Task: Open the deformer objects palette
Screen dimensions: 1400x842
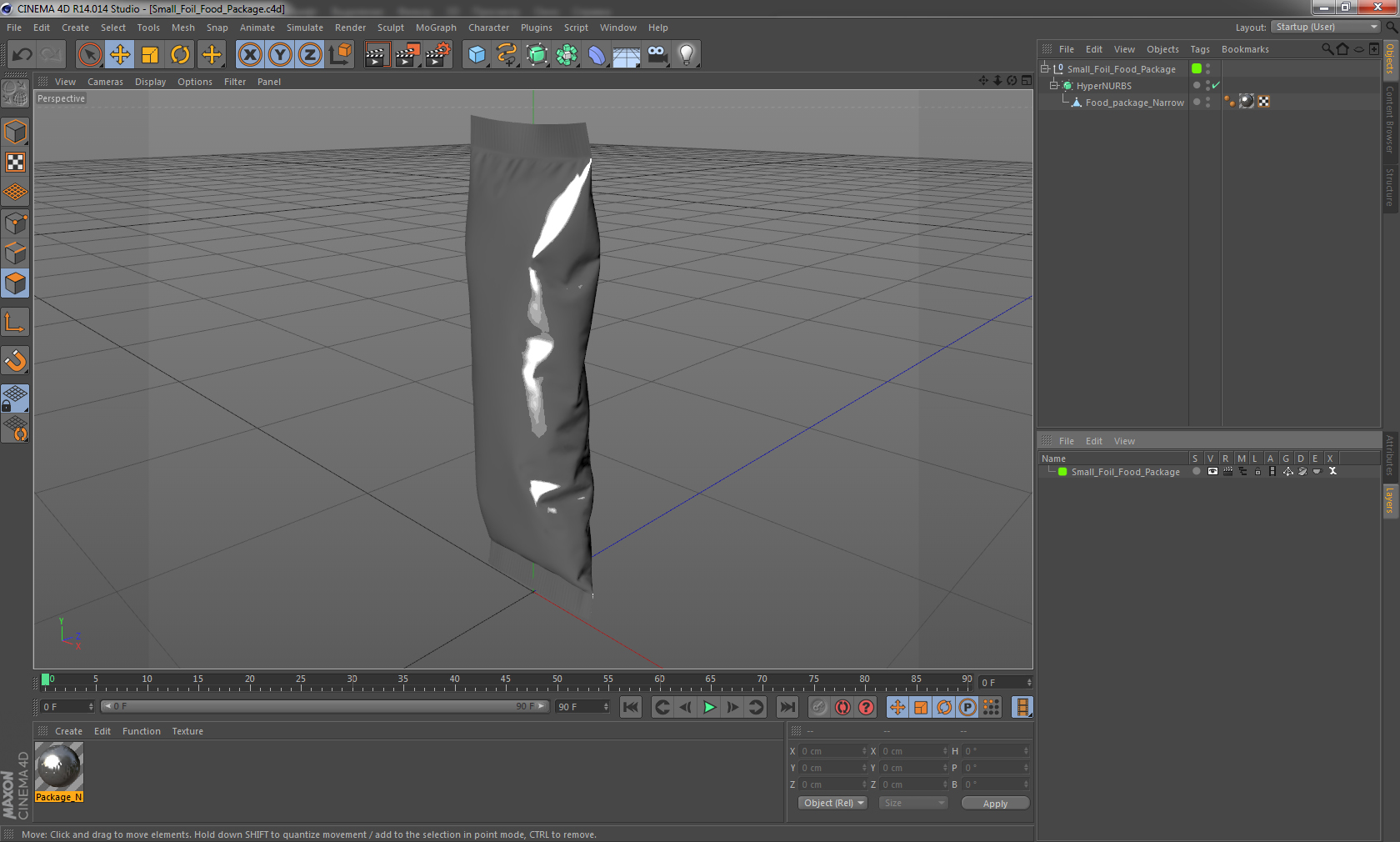Action: pyautogui.click(x=597, y=55)
